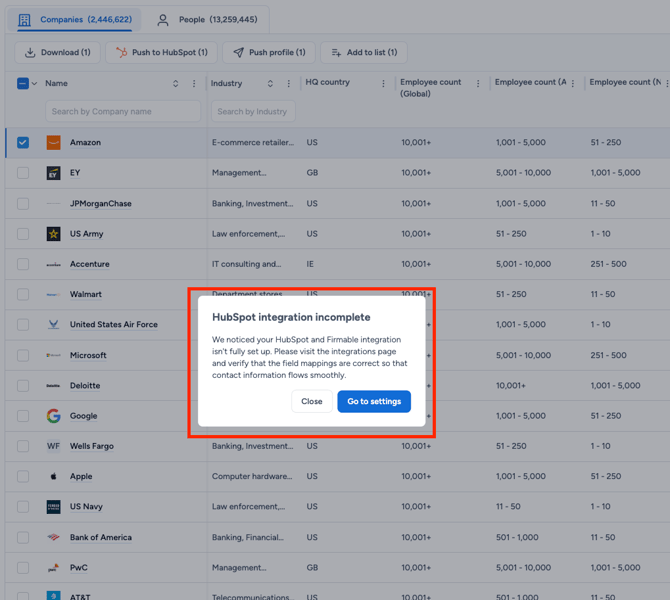
Task: Open selection dropdown arrow beside header checkbox
Action: pyautogui.click(x=35, y=83)
